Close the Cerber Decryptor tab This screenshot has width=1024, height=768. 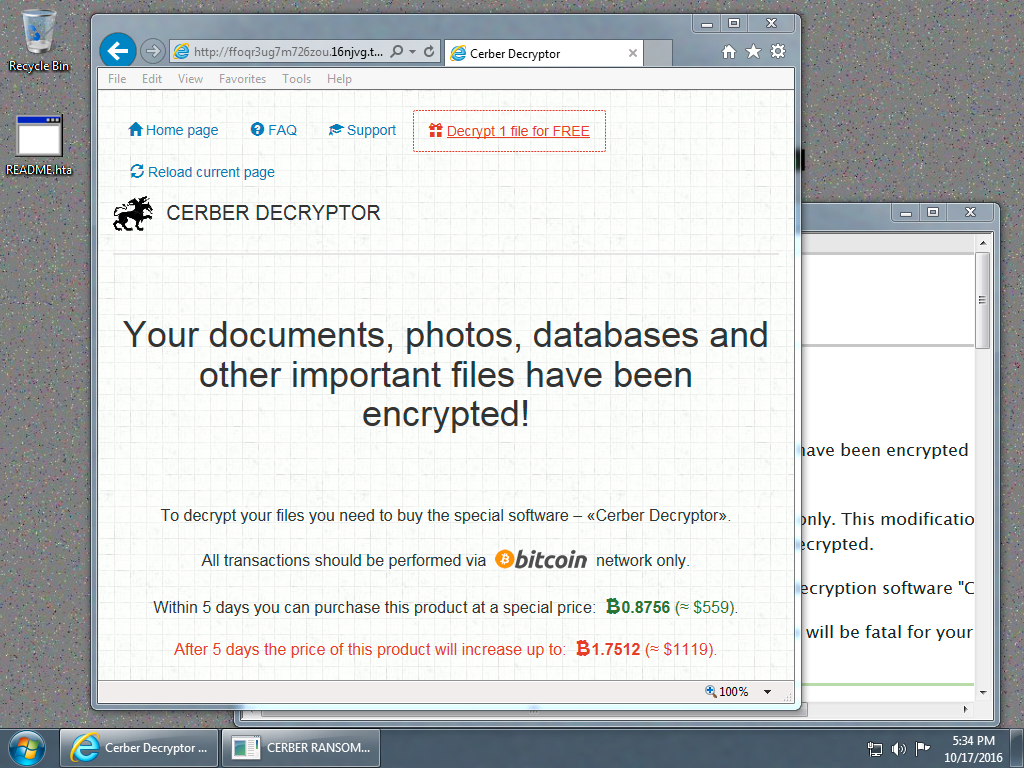coord(632,54)
